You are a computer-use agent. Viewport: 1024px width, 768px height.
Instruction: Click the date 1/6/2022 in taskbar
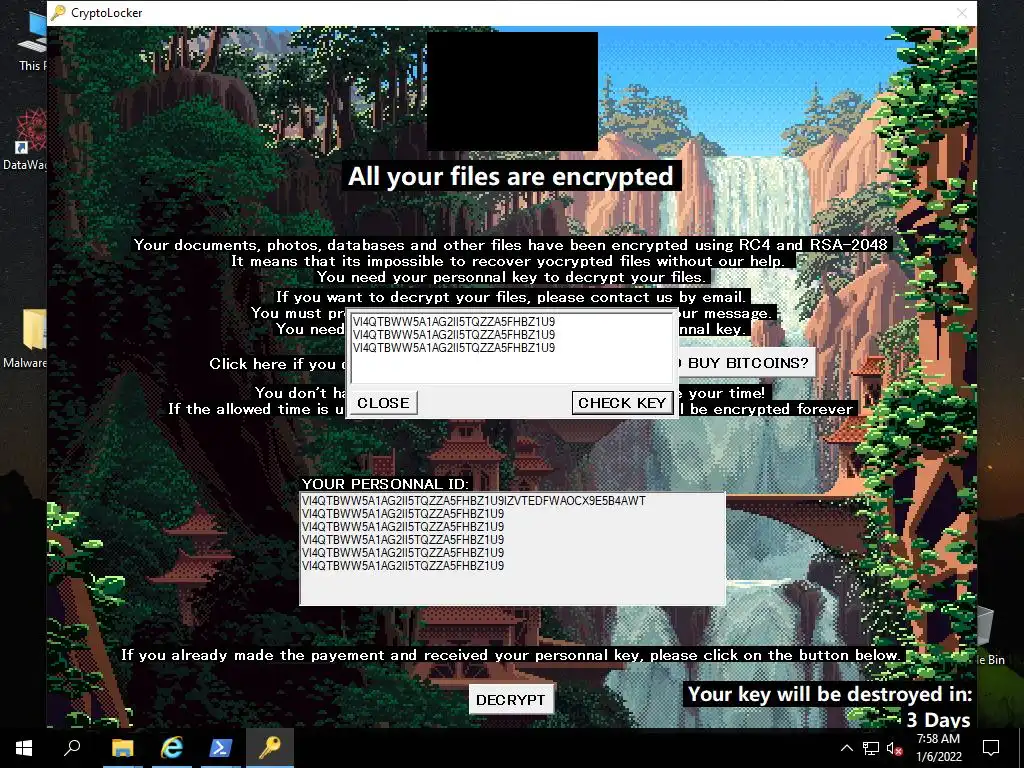tap(938, 757)
